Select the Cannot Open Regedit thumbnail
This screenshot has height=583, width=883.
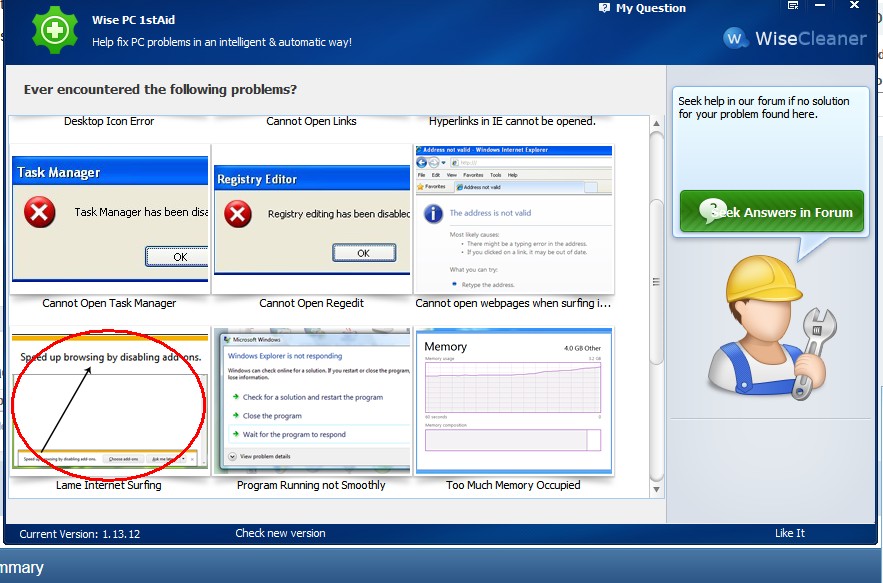312,219
